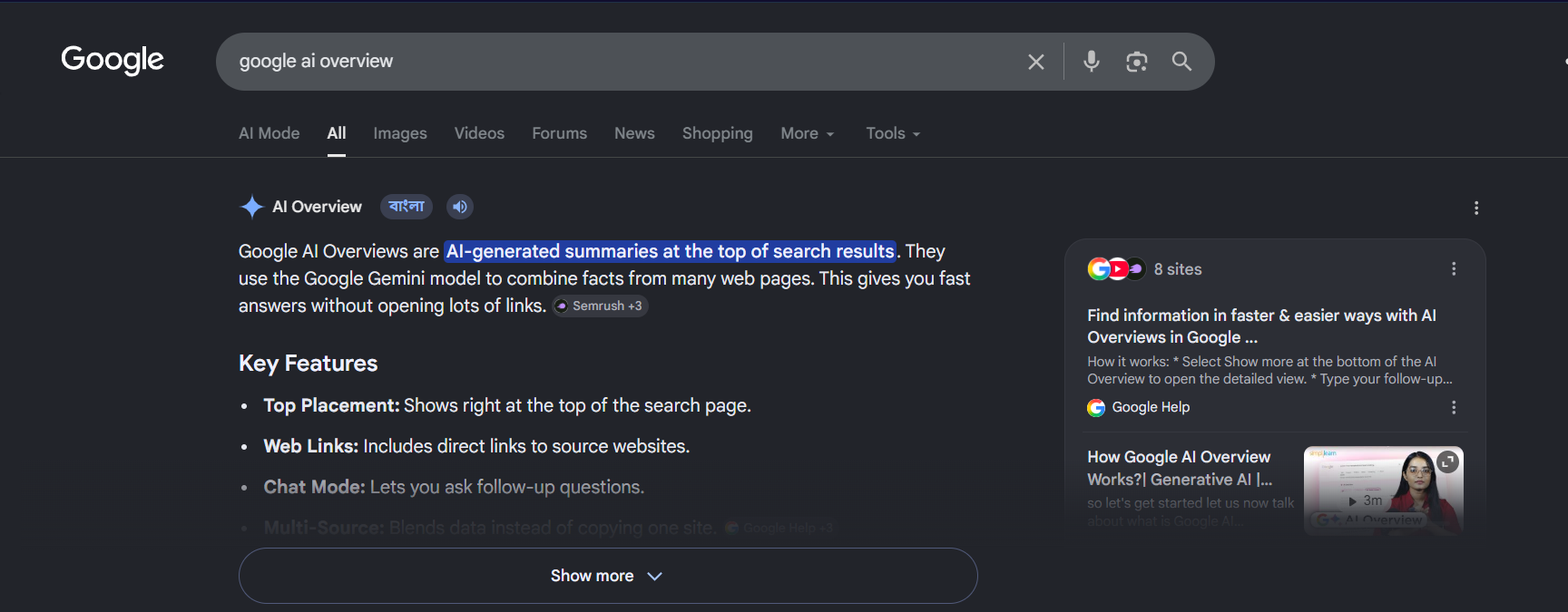
Task: Click the stacked site favicons icon
Action: coord(1116,269)
